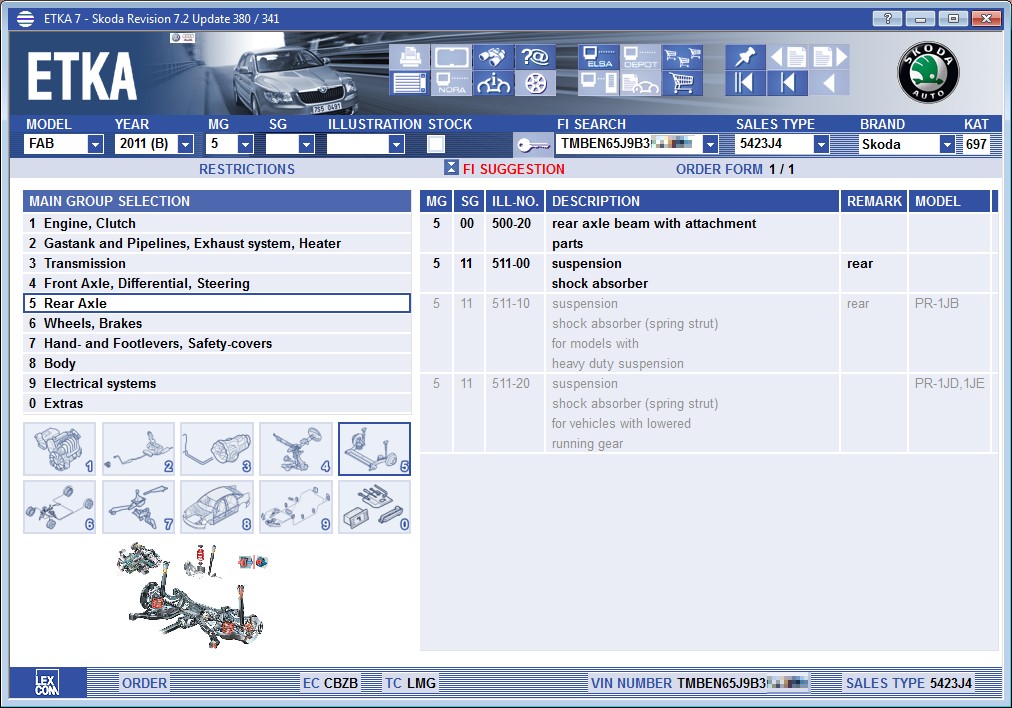Click the printer icon in toolbar

[409, 57]
